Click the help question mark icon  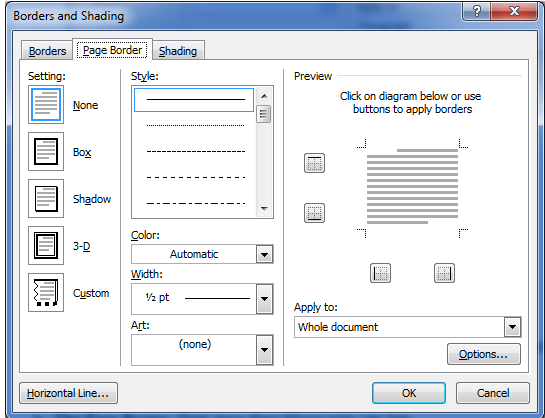coord(477,11)
